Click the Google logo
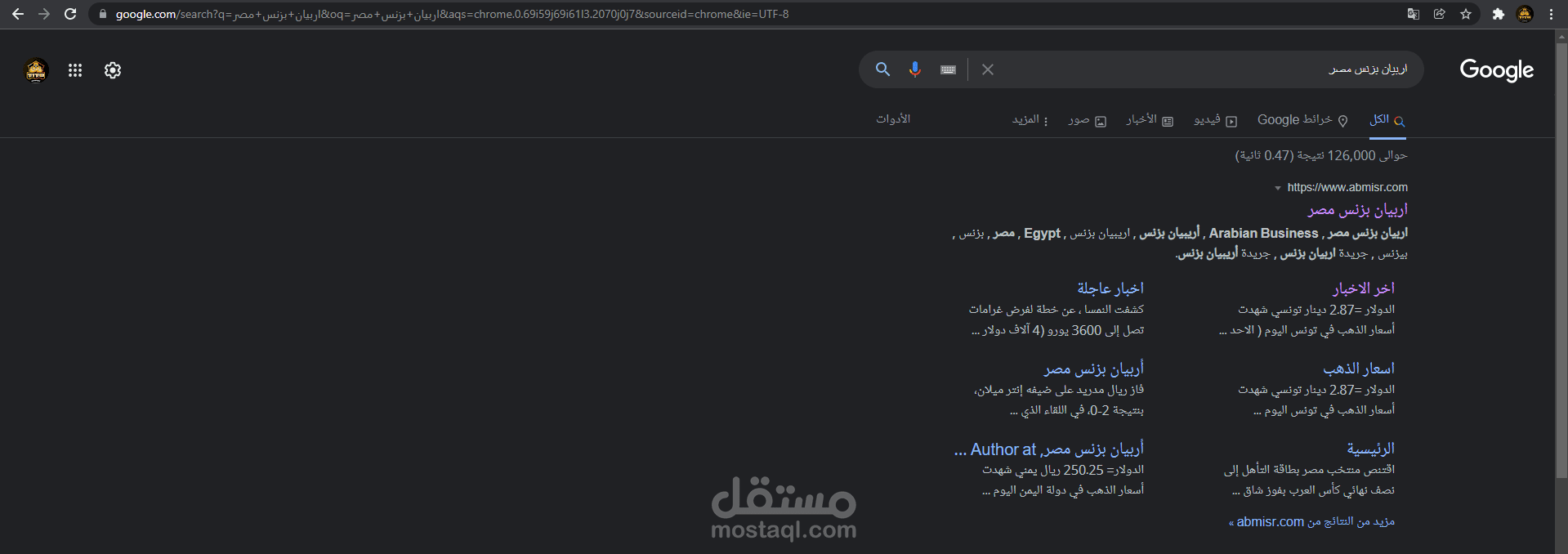The image size is (1568, 554). coord(1497,69)
